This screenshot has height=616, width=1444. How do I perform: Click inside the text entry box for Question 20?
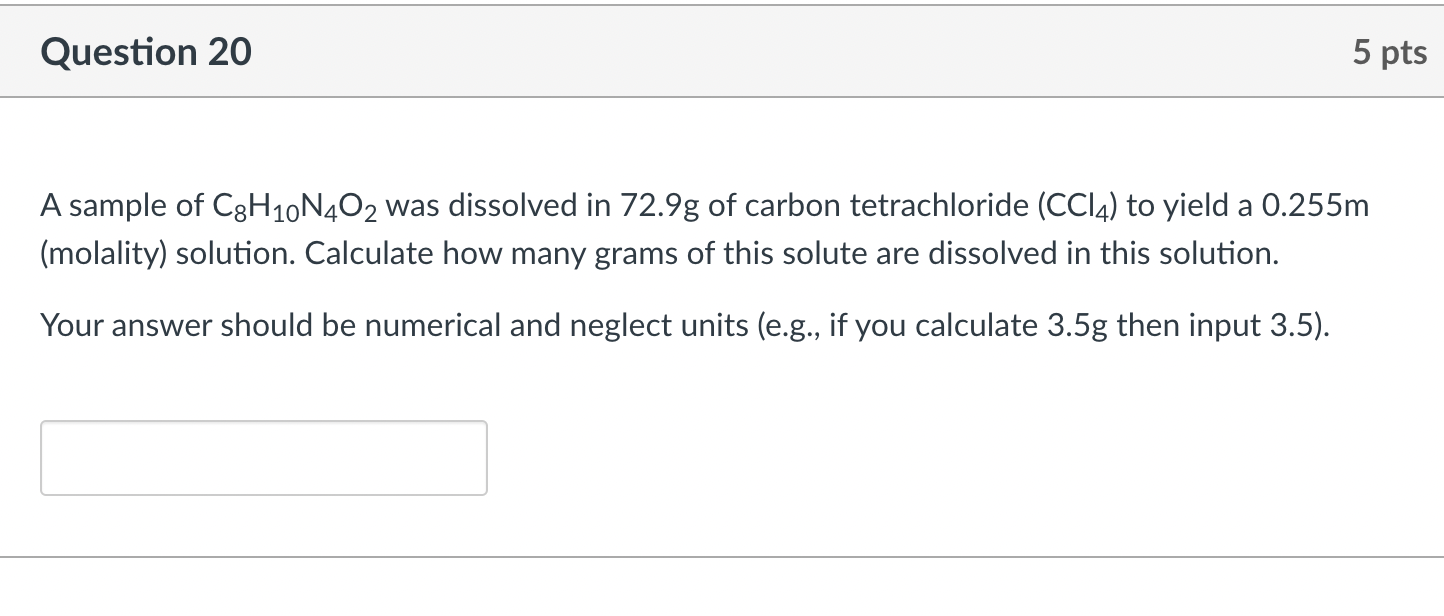click(263, 457)
